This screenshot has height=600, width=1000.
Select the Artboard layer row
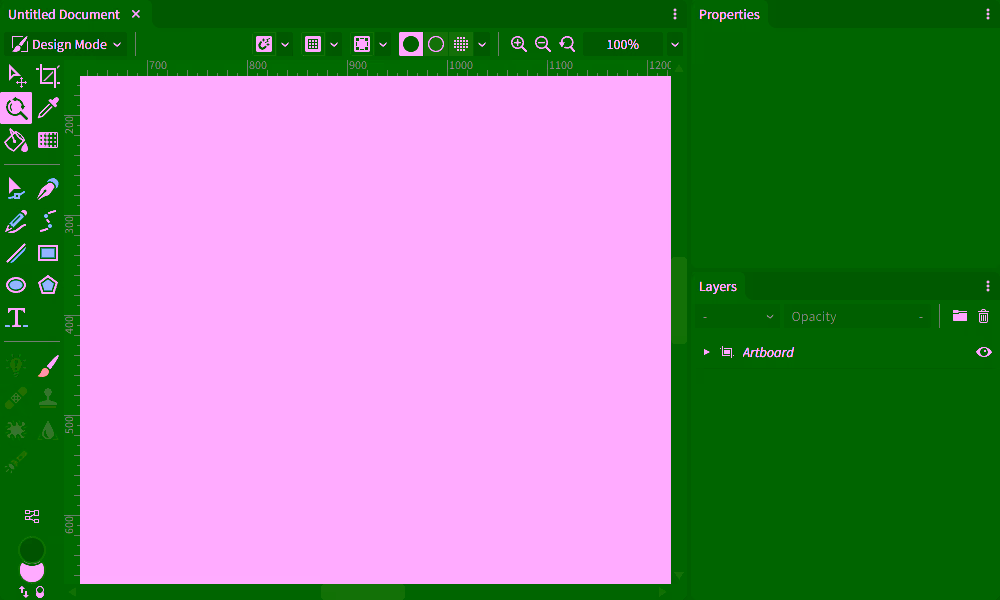846,352
